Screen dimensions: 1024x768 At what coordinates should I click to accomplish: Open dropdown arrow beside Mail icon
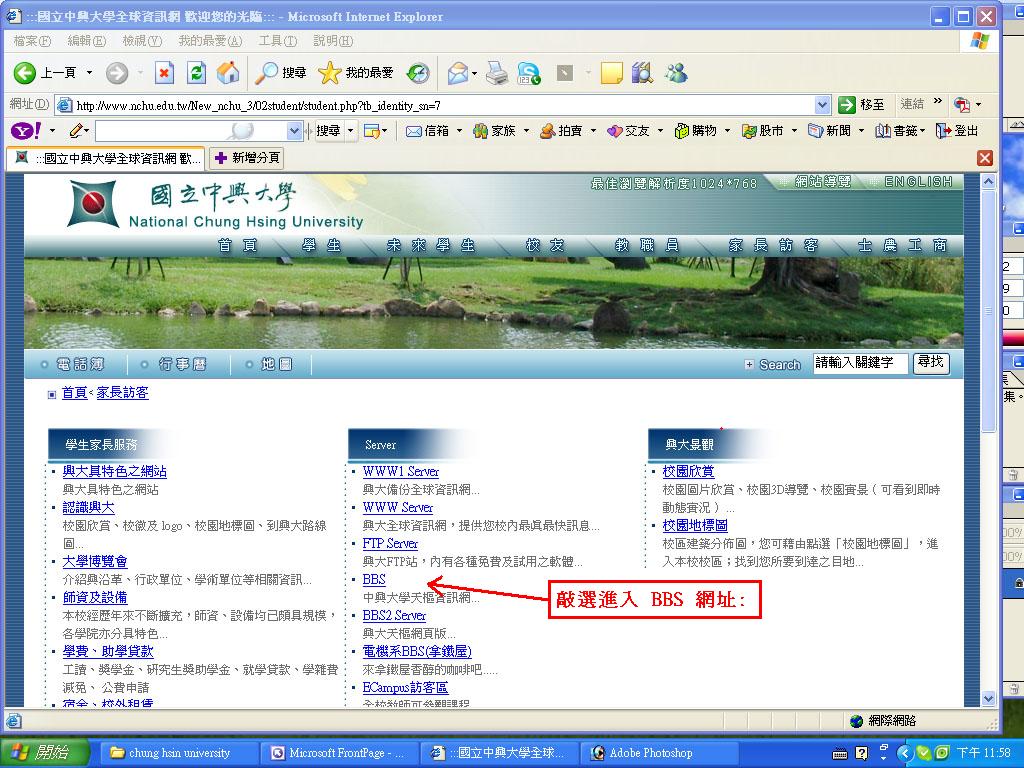pos(474,73)
